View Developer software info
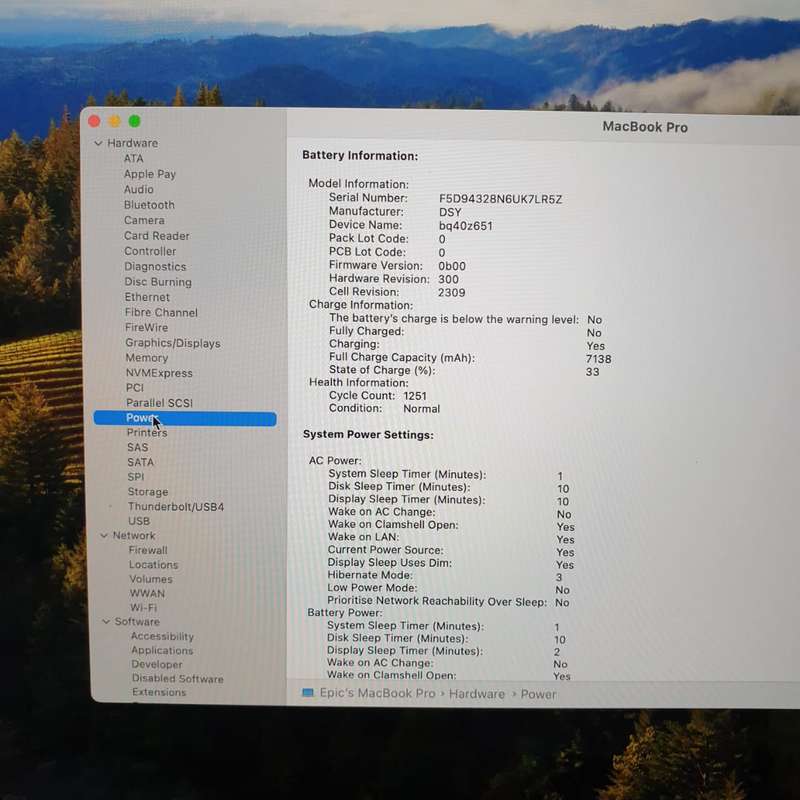Viewport: 800px width, 800px height. point(157,664)
